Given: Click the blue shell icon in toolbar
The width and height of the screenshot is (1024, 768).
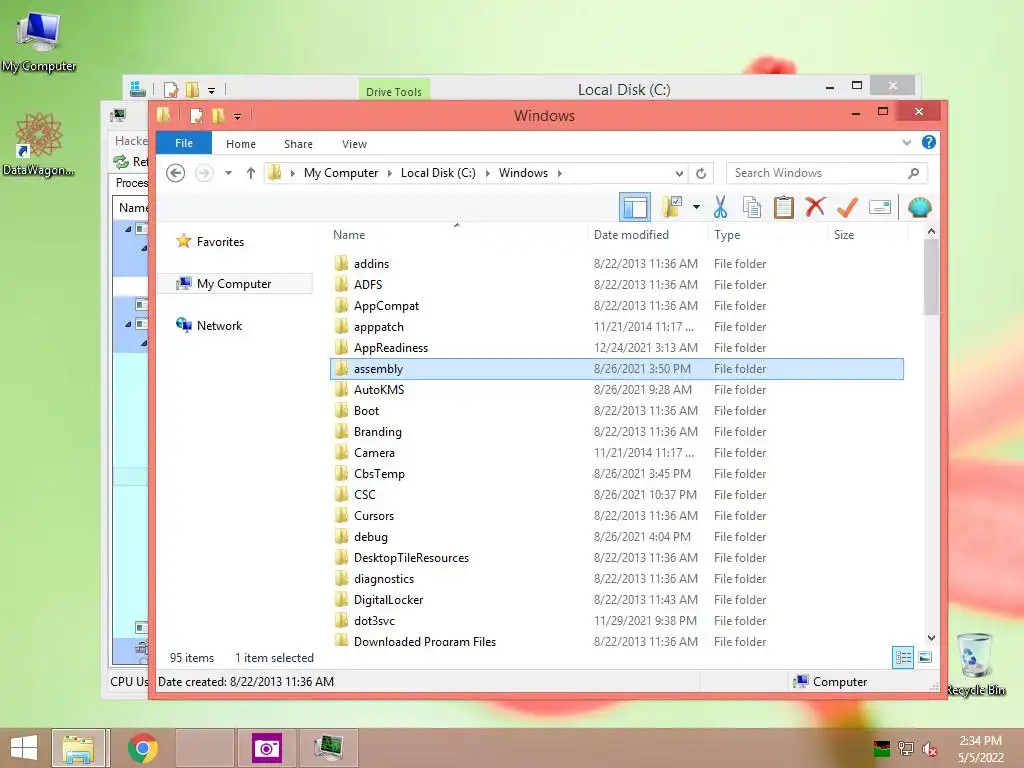Looking at the screenshot, I should click(919, 208).
